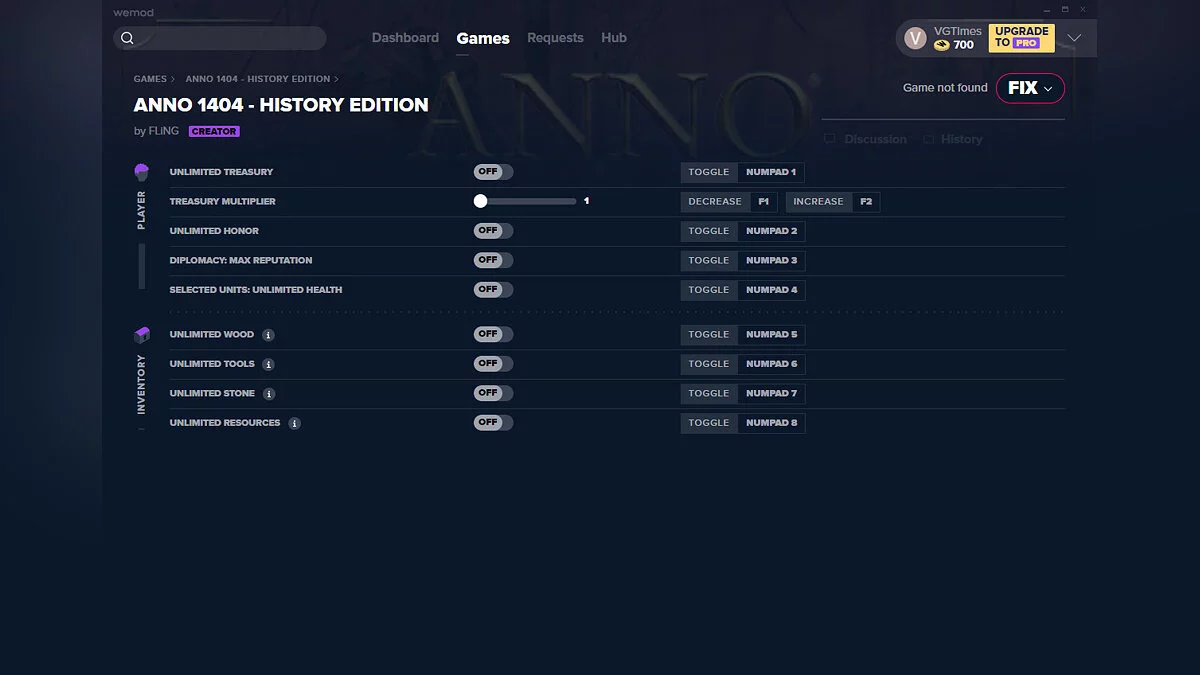This screenshot has height=675, width=1200.
Task: Select the Player section icon in sidebar
Action: point(141,171)
